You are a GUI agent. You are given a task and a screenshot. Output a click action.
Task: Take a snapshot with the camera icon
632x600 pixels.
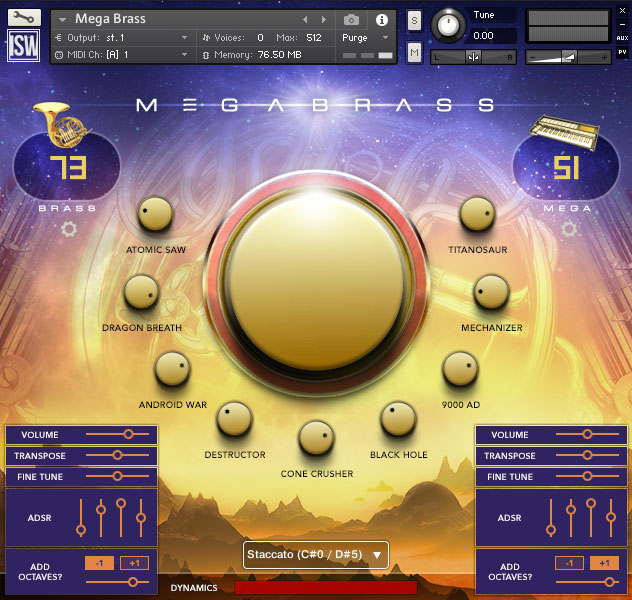pos(351,19)
